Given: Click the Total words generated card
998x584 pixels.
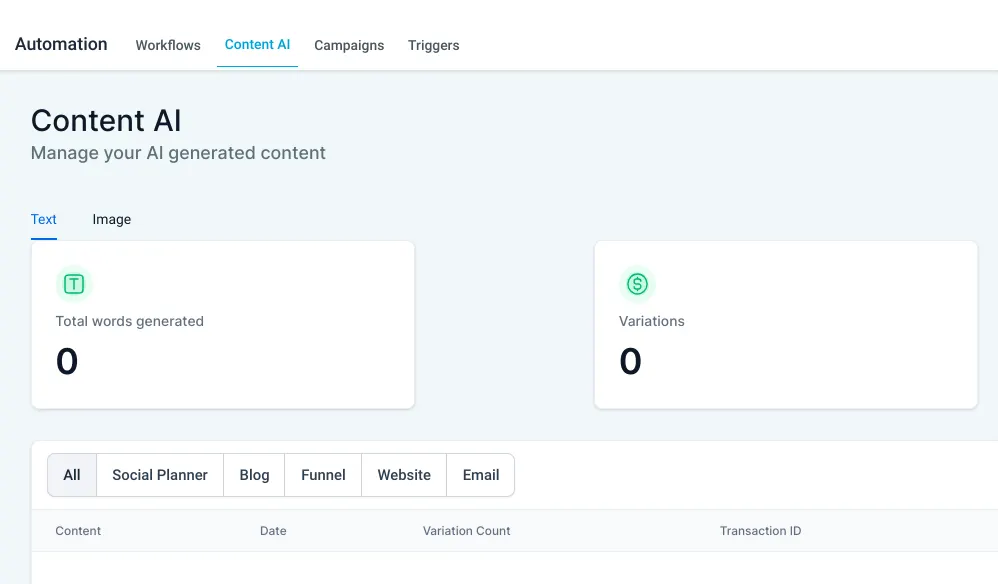Looking at the screenshot, I should (x=223, y=324).
